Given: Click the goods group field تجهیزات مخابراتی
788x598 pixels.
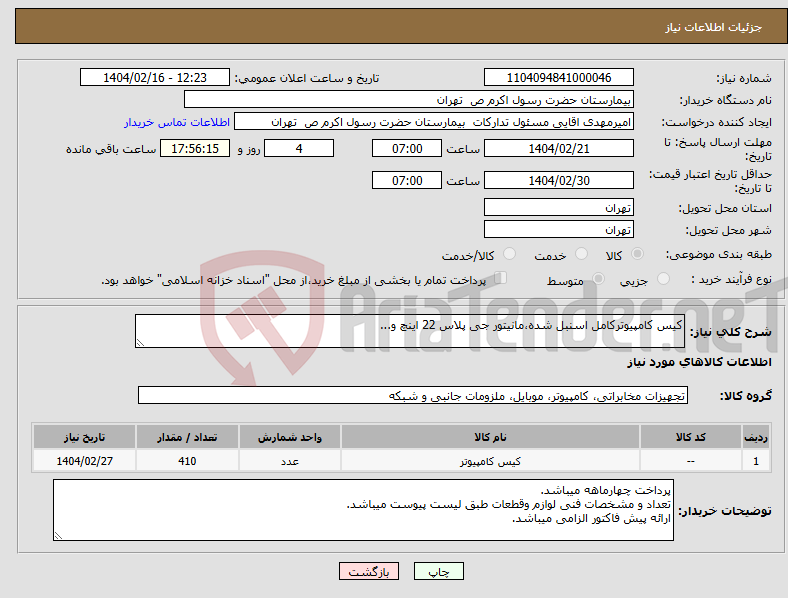Looking at the screenshot, I should tap(413, 395).
